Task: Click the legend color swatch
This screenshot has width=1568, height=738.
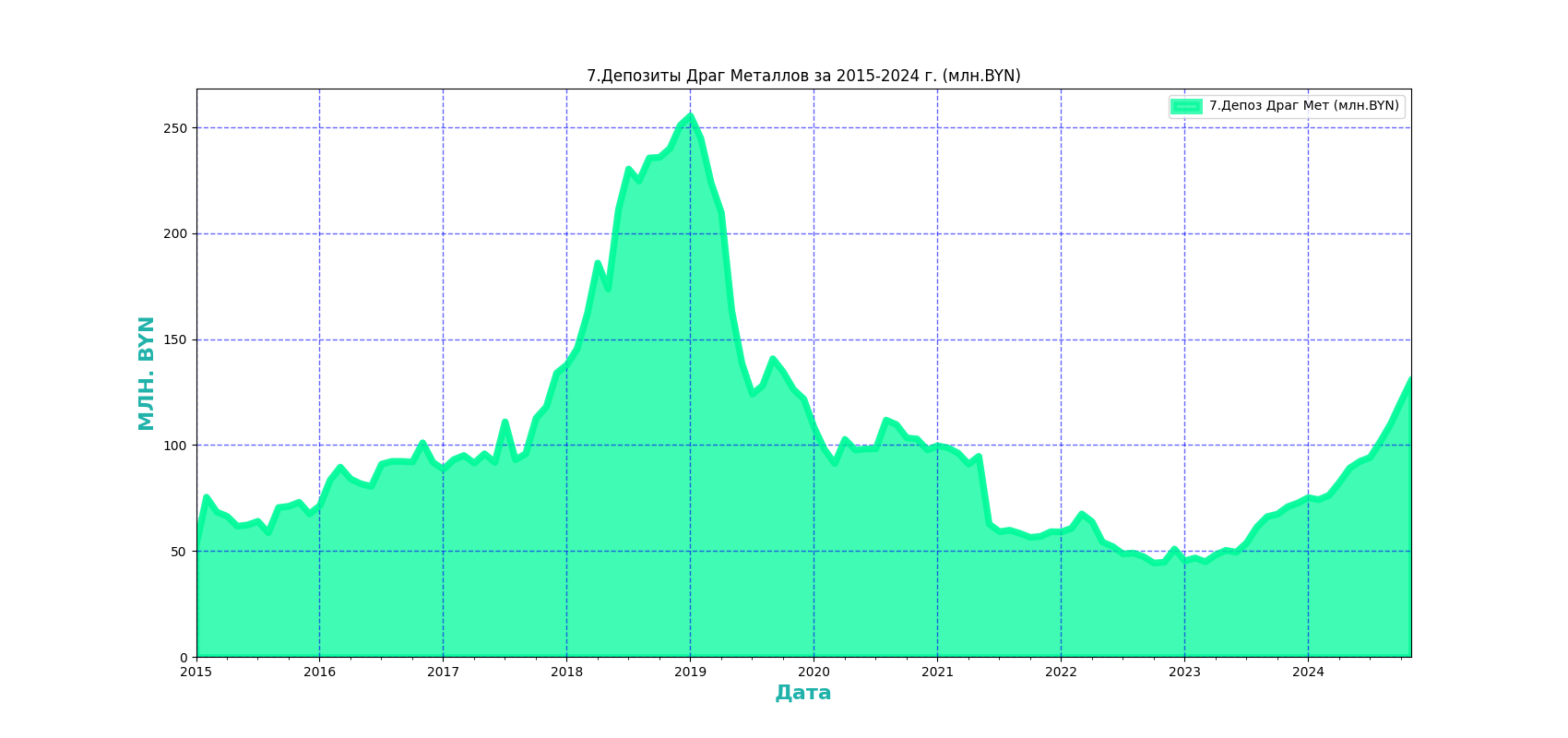Action: [1186, 106]
